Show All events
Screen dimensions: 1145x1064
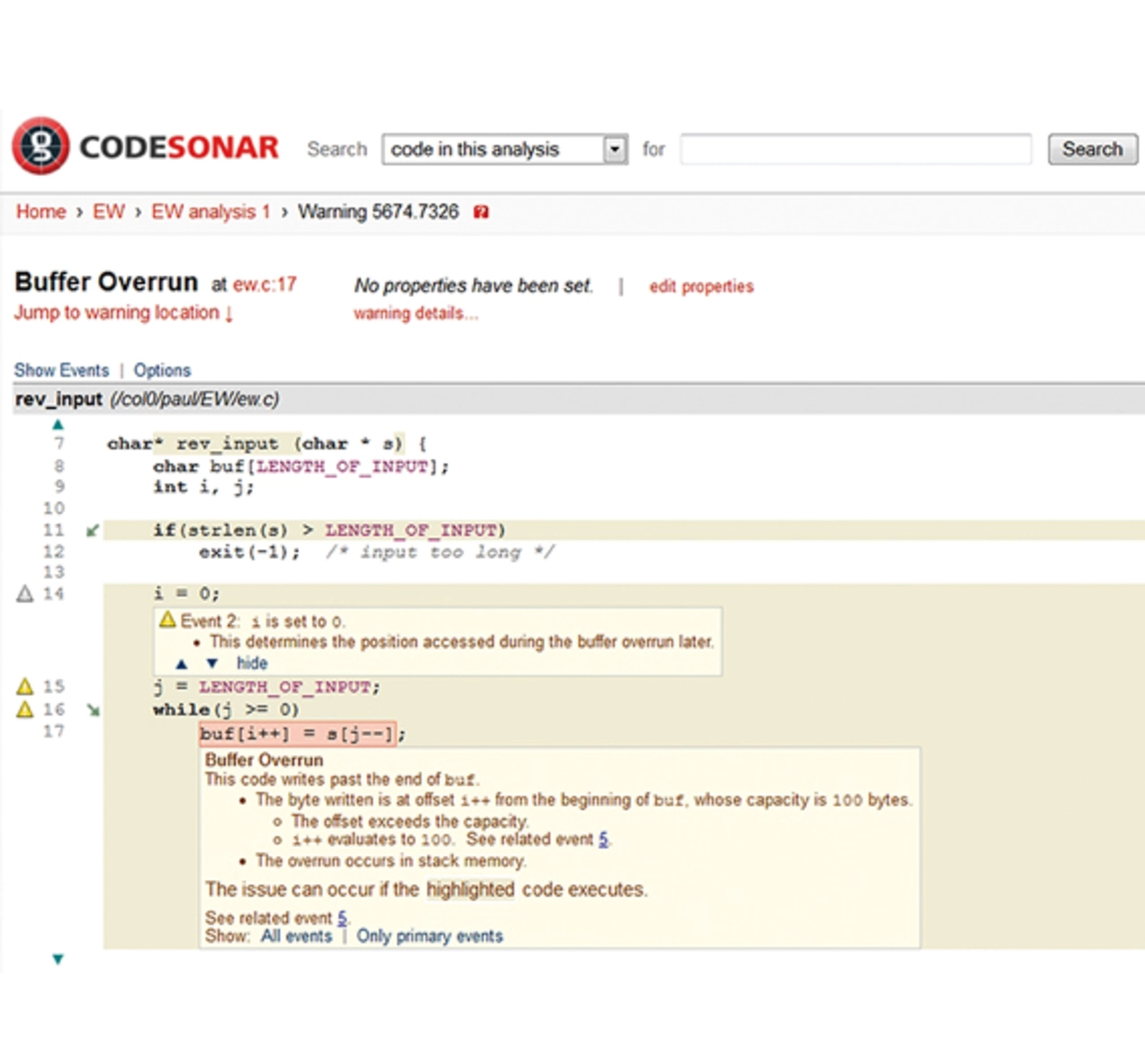pos(296,936)
